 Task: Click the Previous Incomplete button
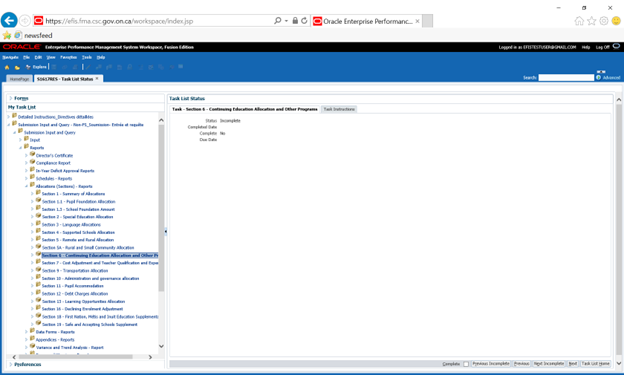[x=491, y=364]
